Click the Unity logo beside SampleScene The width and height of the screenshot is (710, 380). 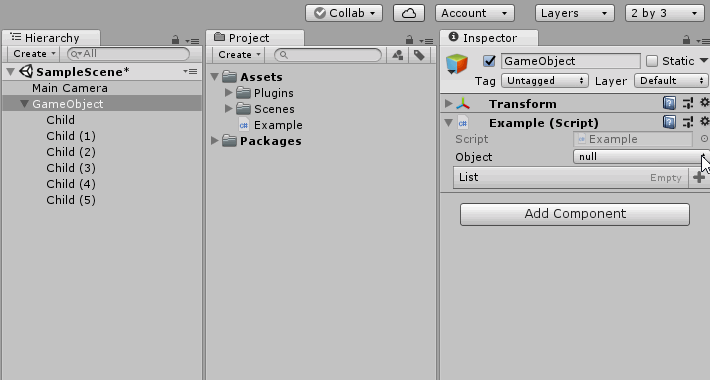point(26,71)
